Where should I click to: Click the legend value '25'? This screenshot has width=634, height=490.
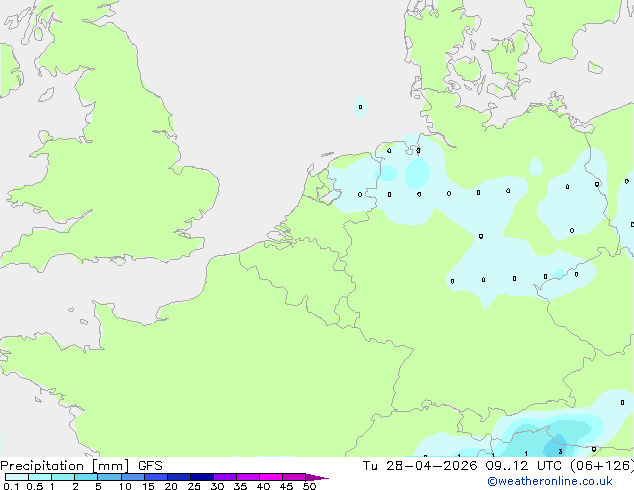coord(194,486)
